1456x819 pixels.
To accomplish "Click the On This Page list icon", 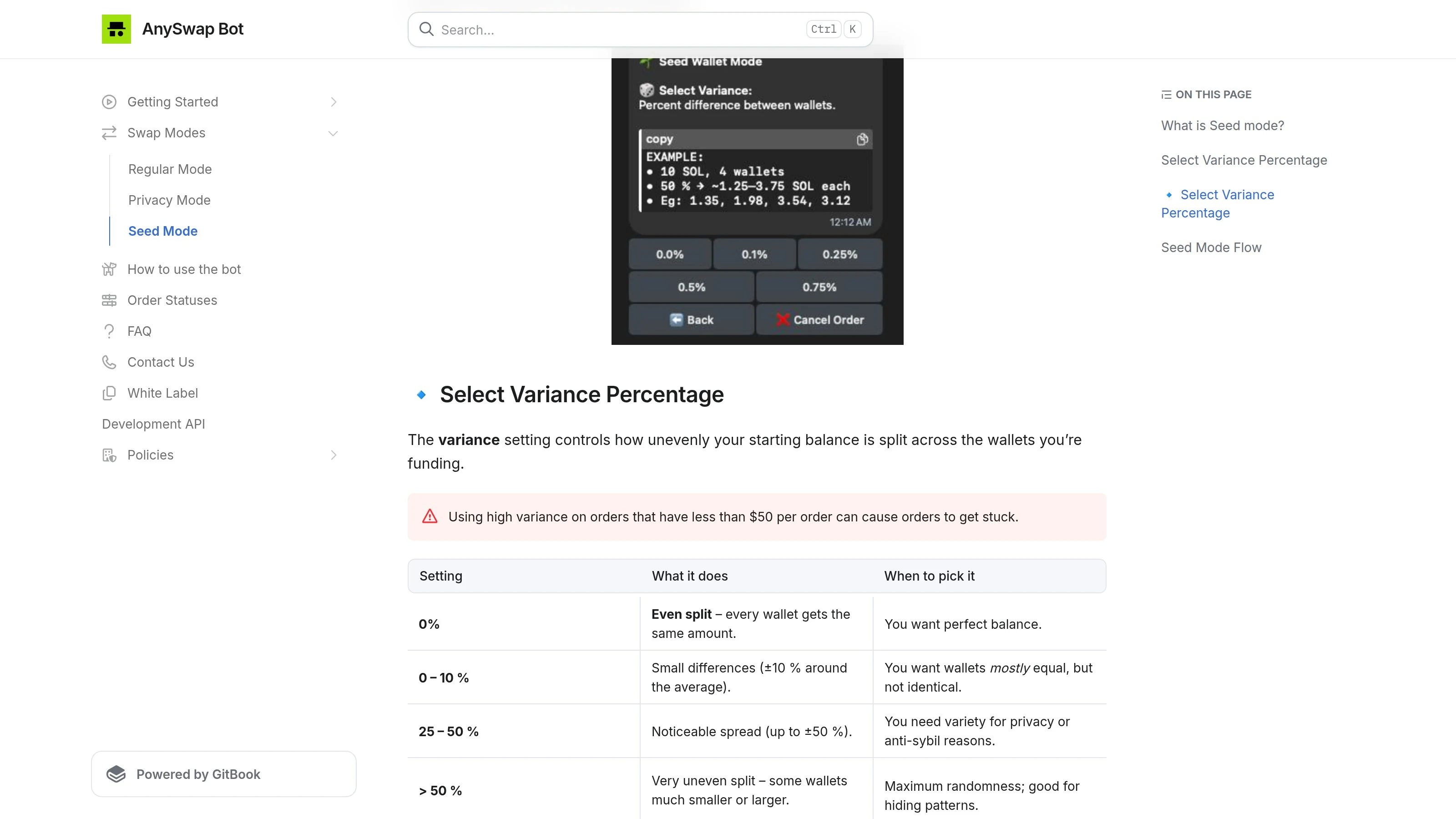I will tap(1166, 94).
